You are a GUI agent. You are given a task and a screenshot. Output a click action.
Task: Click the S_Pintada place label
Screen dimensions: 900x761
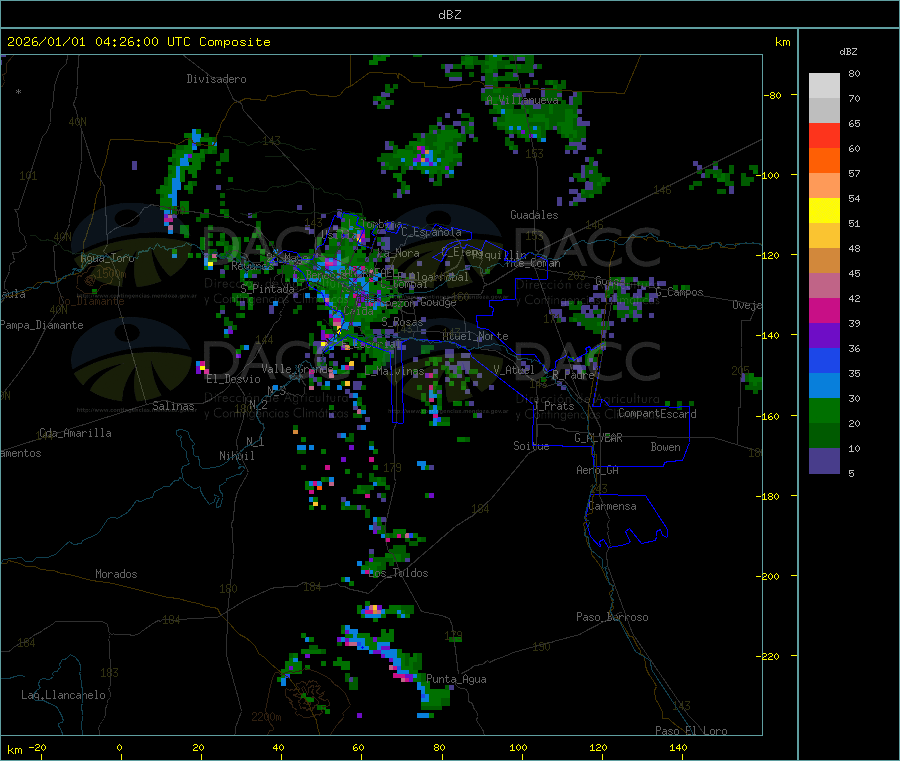[x=267, y=289]
